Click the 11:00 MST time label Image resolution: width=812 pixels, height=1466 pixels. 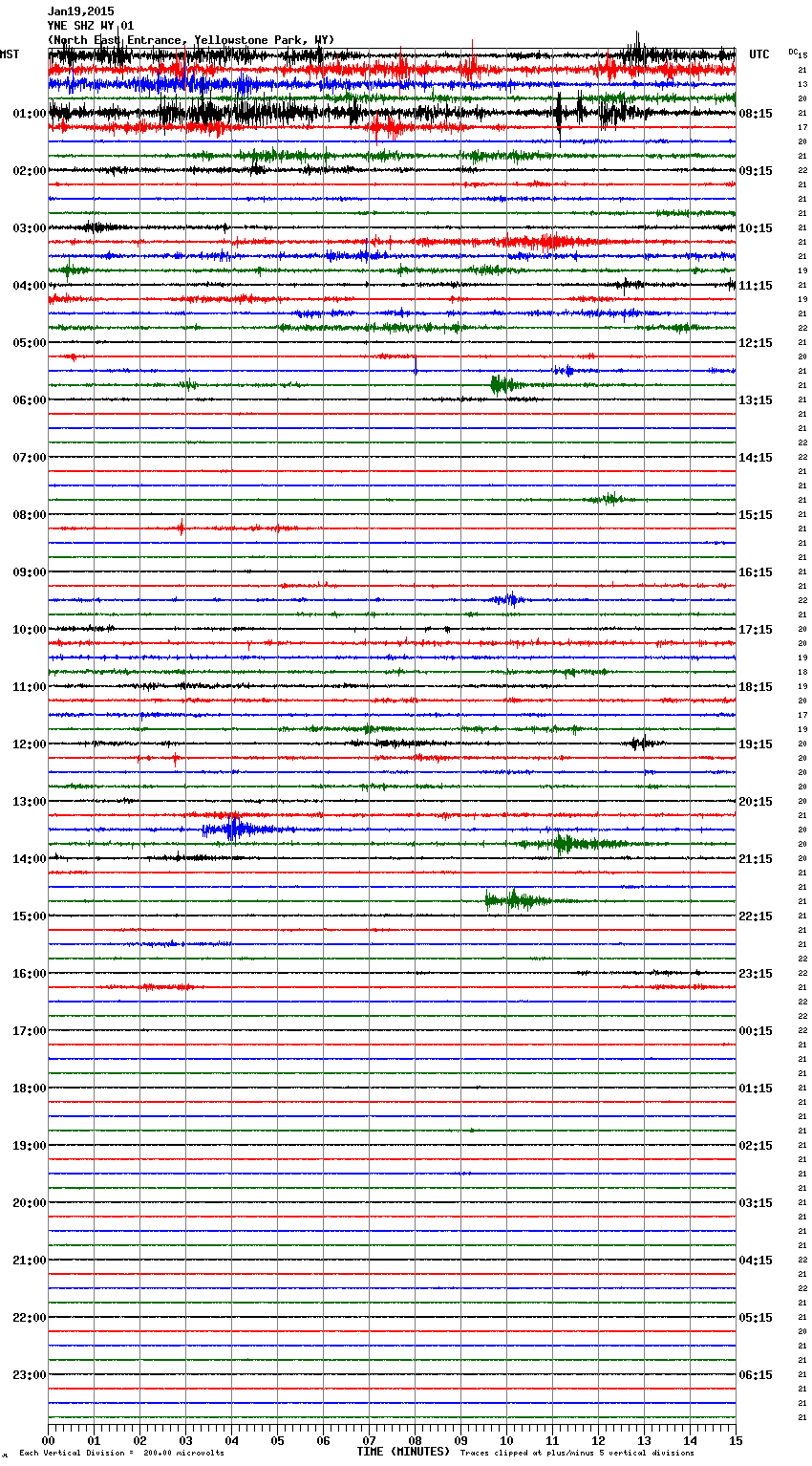point(30,687)
